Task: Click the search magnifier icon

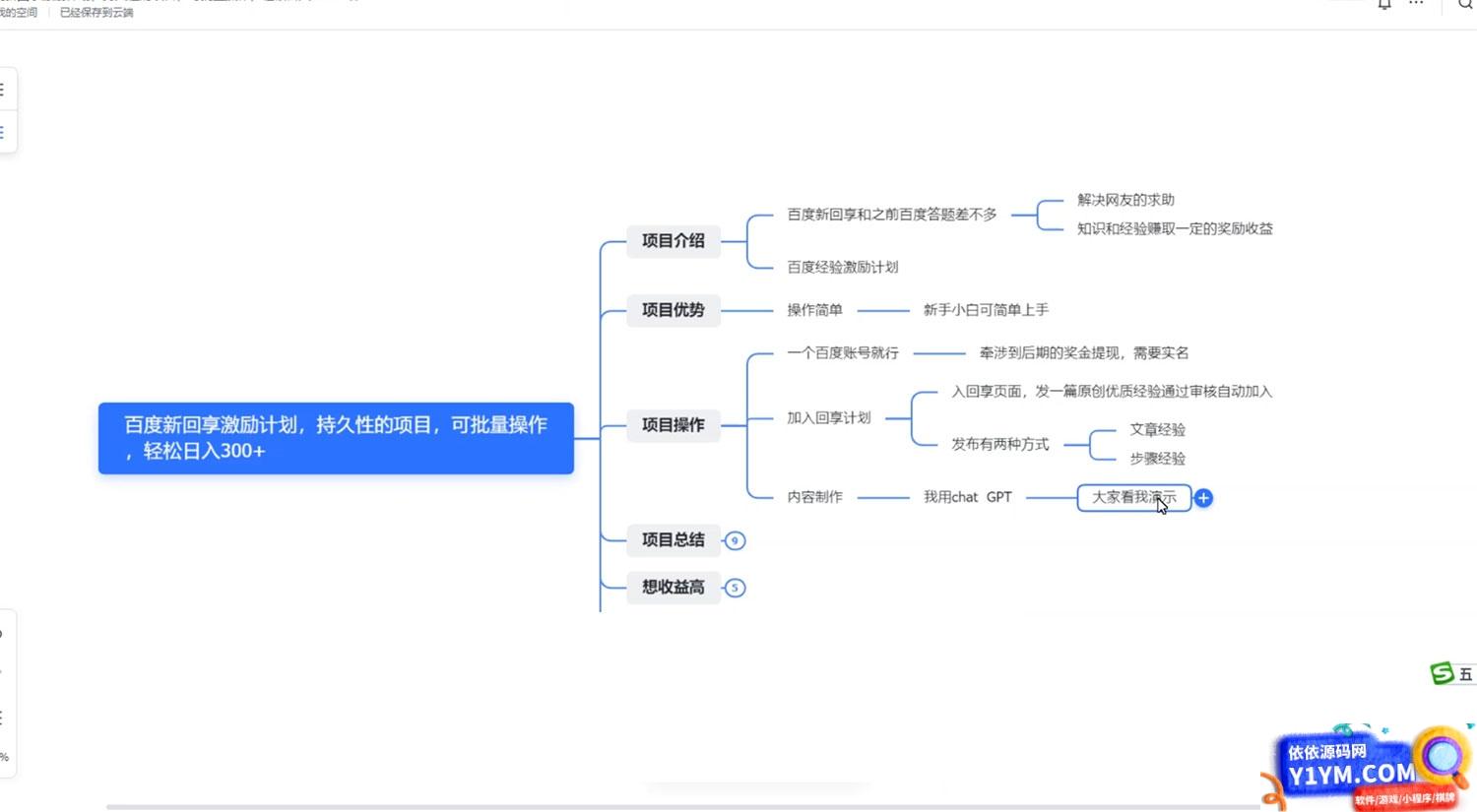Action: click(x=1465, y=4)
